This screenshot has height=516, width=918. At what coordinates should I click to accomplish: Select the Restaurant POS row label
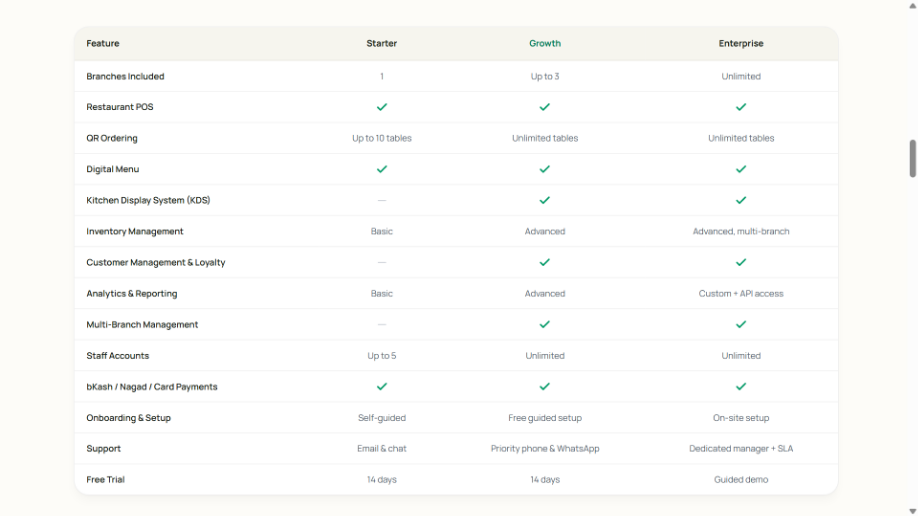119,107
